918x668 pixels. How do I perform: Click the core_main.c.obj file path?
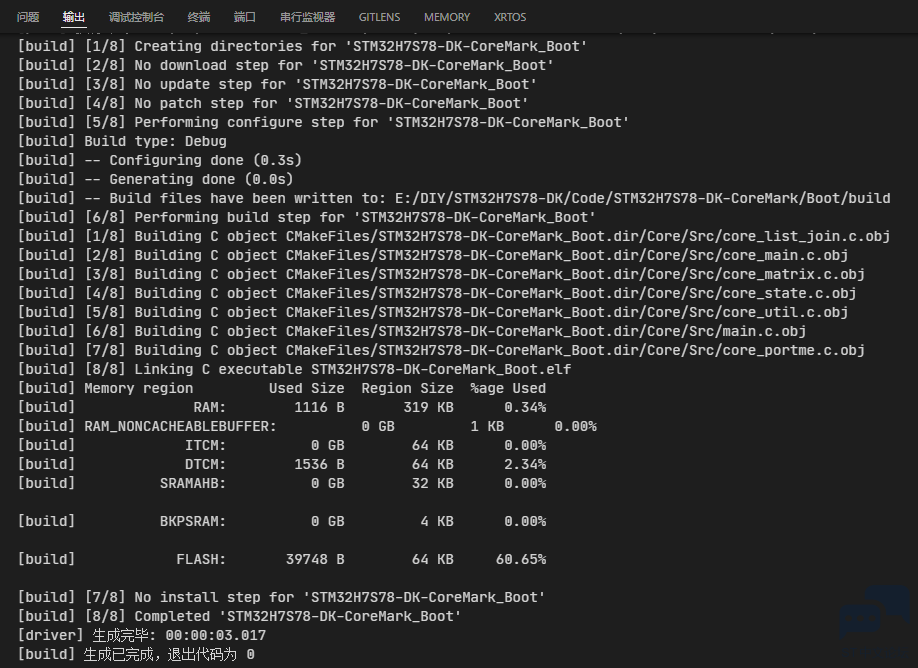pyautogui.click(x=567, y=255)
